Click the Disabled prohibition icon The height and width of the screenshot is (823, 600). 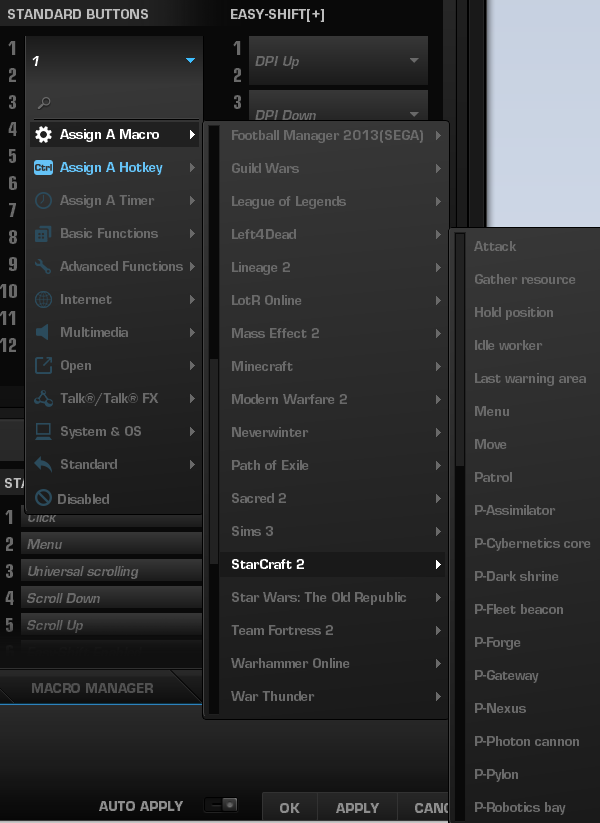point(43,498)
